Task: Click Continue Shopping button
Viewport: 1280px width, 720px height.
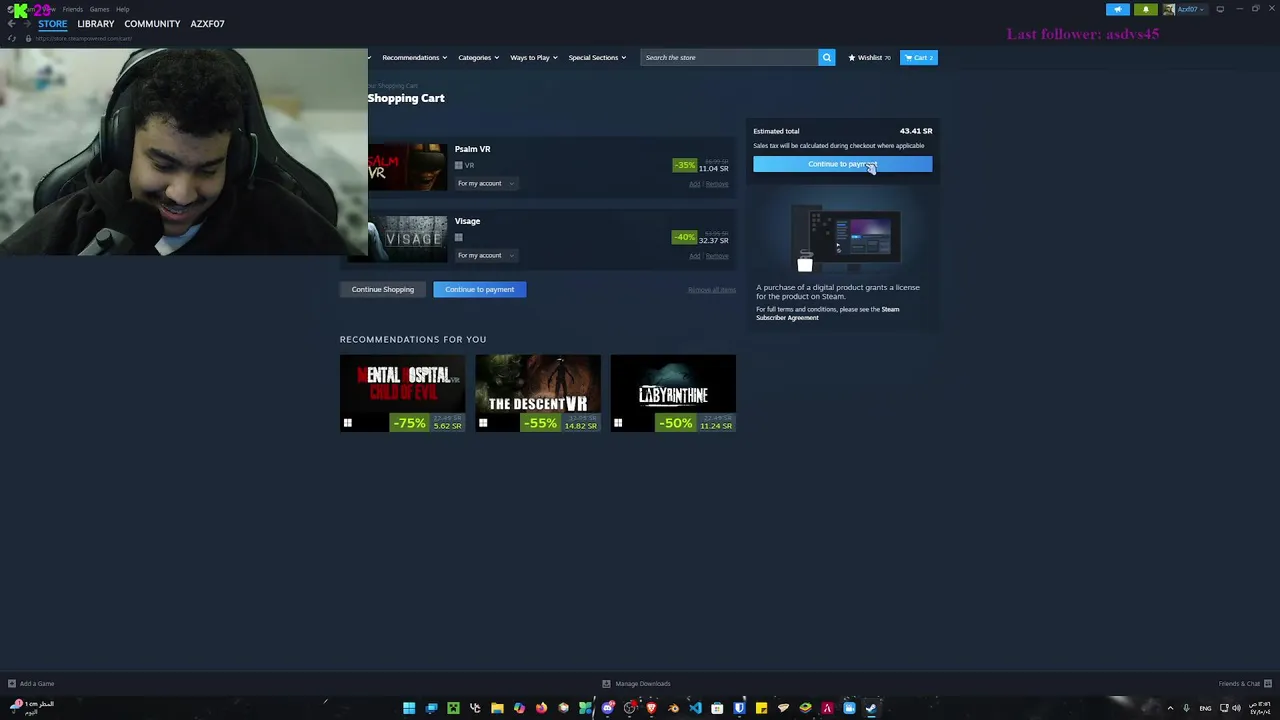Action: pos(383,289)
